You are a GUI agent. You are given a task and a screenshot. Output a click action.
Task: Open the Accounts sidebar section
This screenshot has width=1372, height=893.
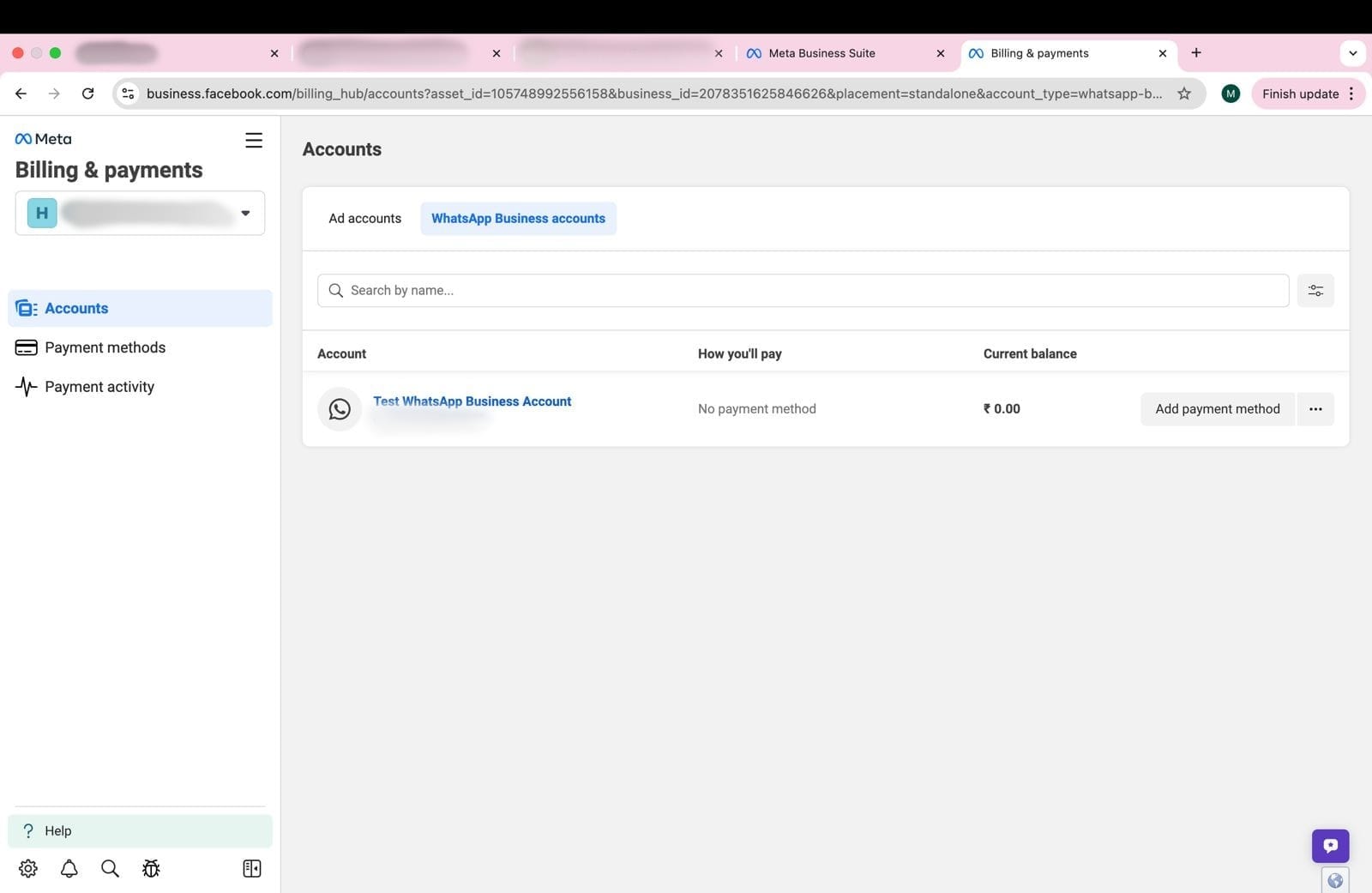coord(76,308)
